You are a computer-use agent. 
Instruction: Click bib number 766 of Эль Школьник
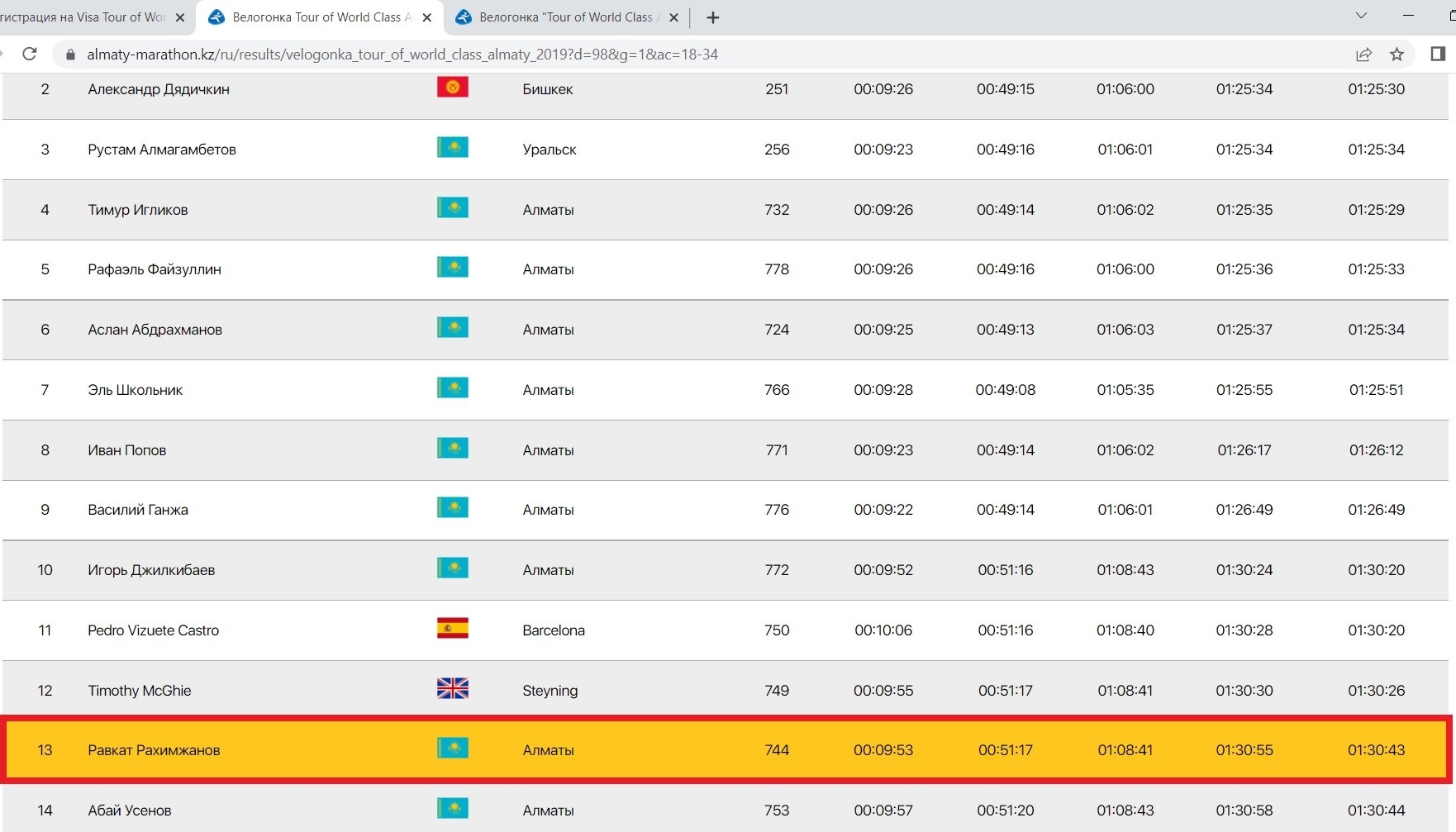776,390
